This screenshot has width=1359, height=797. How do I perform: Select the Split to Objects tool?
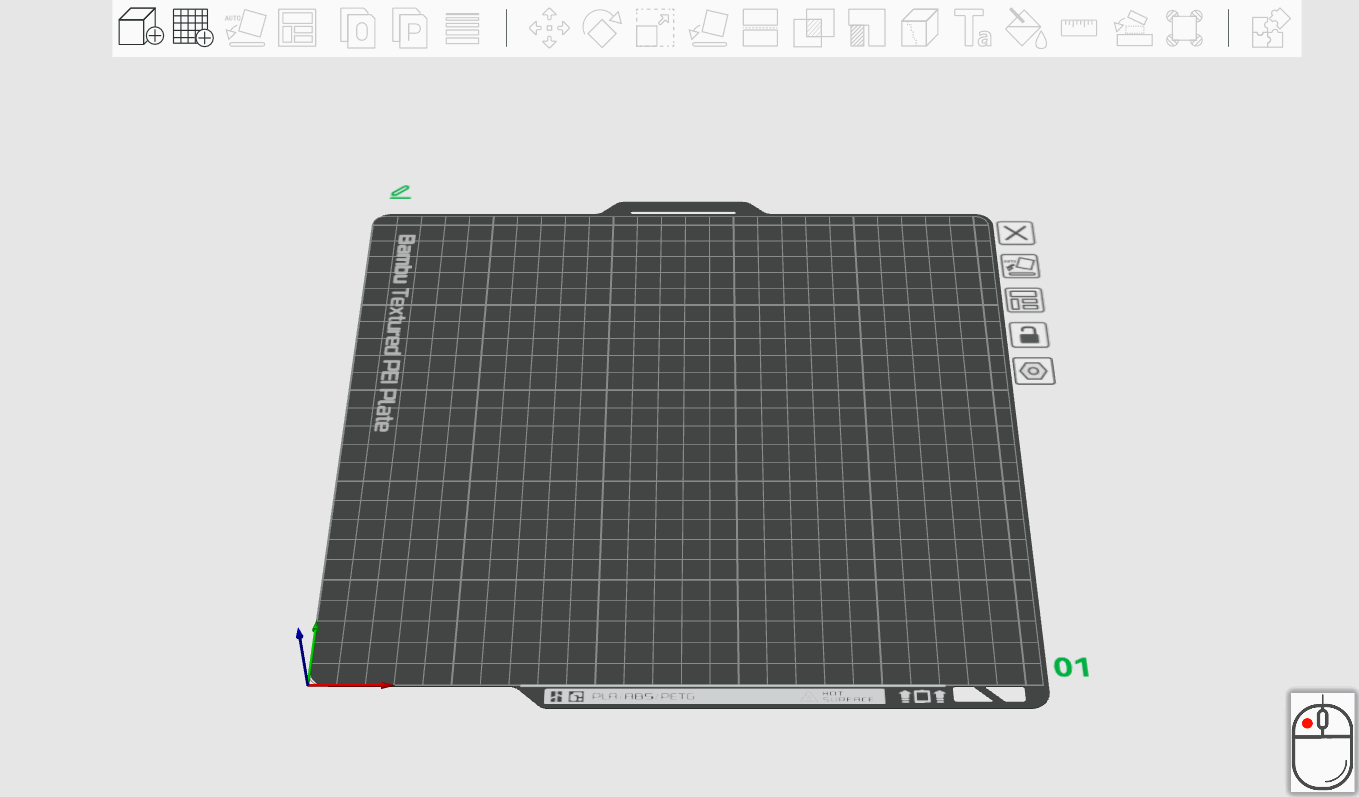pyautogui.click(x=358, y=28)
